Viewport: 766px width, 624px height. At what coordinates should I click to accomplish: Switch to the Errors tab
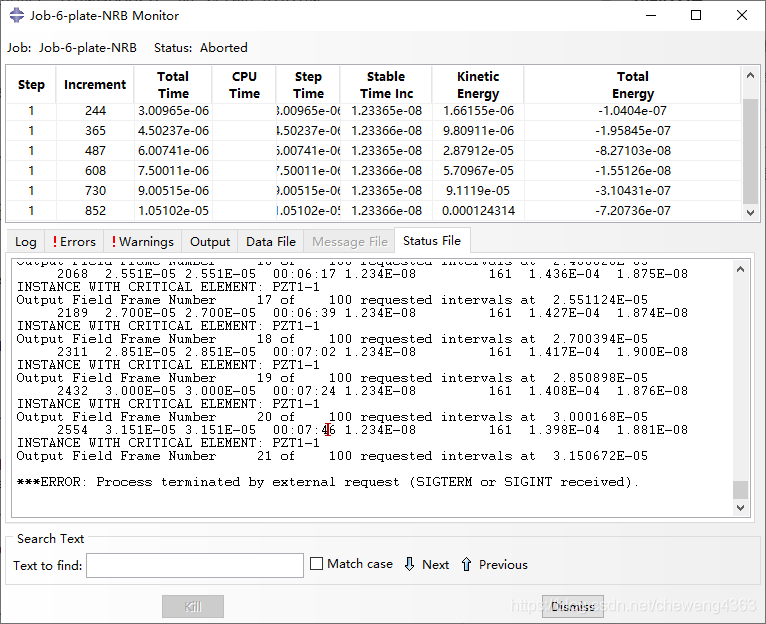pos(74,242)
